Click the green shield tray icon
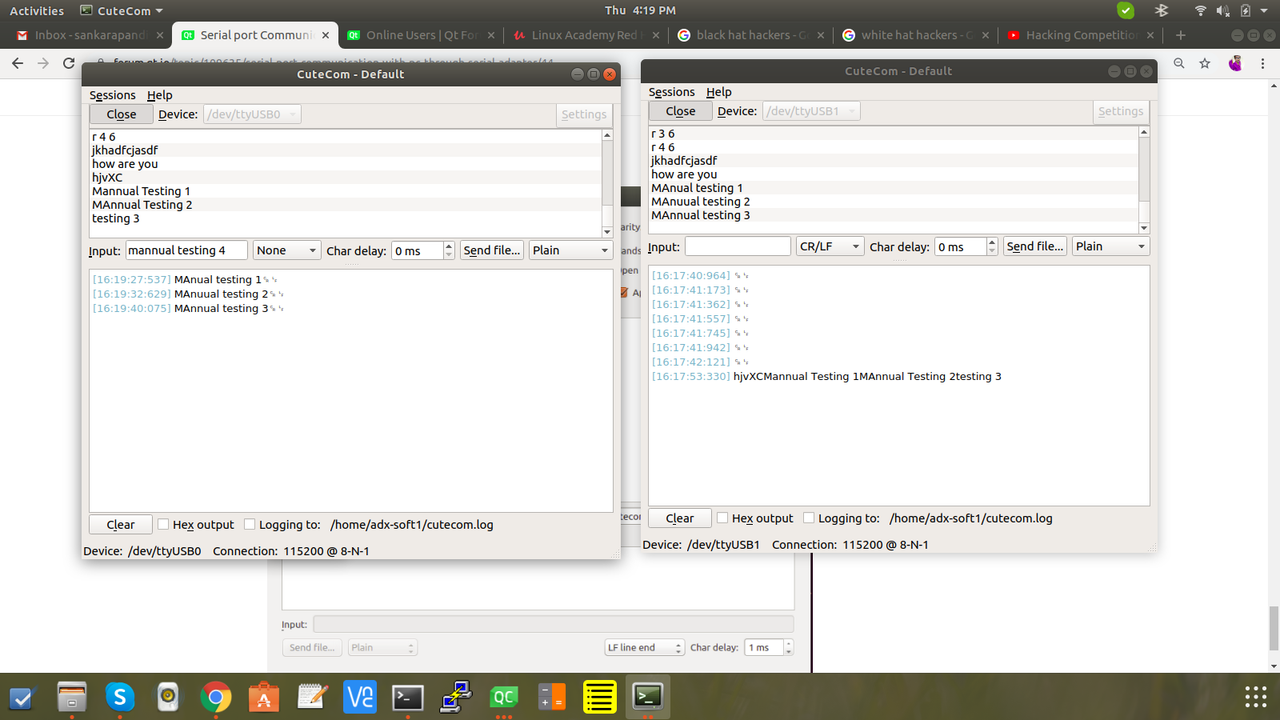1280x720 pixels. 1126,10
